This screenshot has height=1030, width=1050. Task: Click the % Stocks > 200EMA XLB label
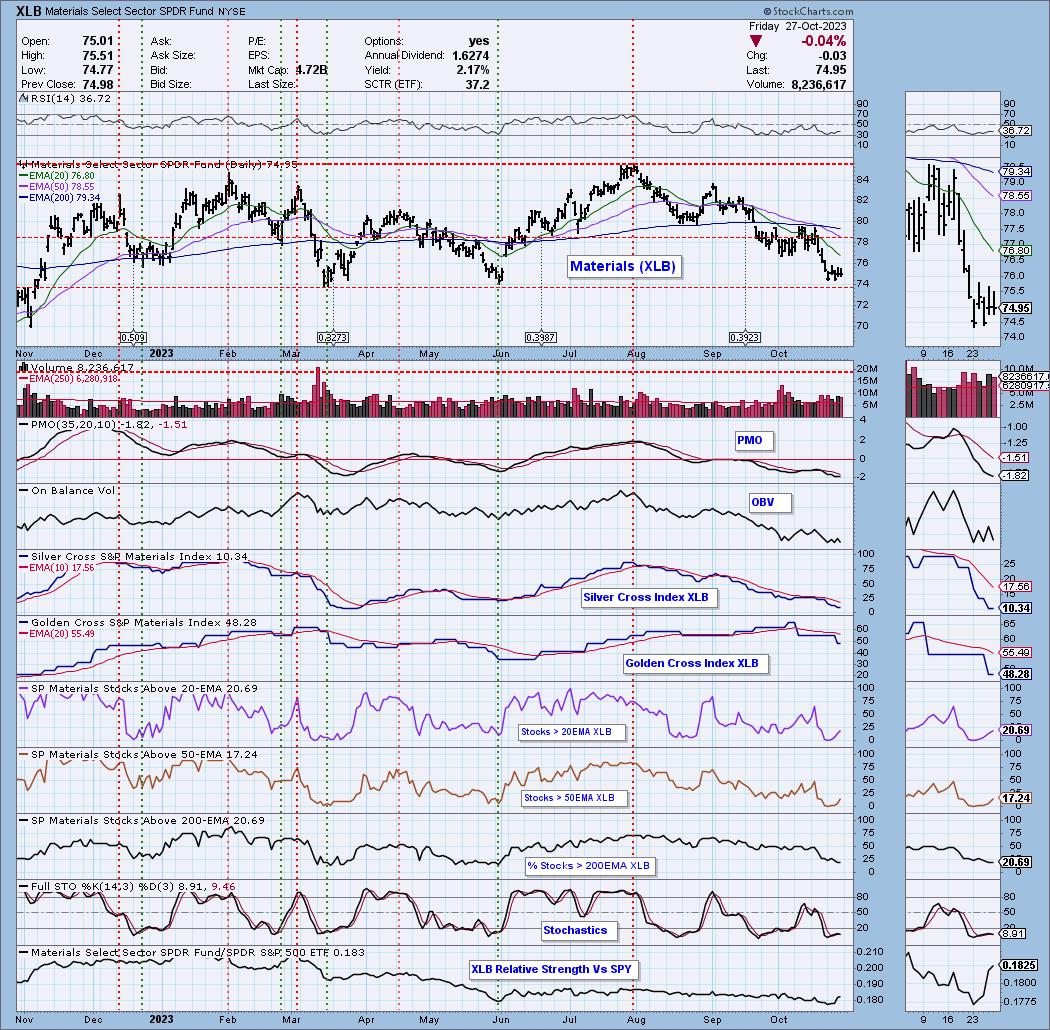tap(588, 865)
